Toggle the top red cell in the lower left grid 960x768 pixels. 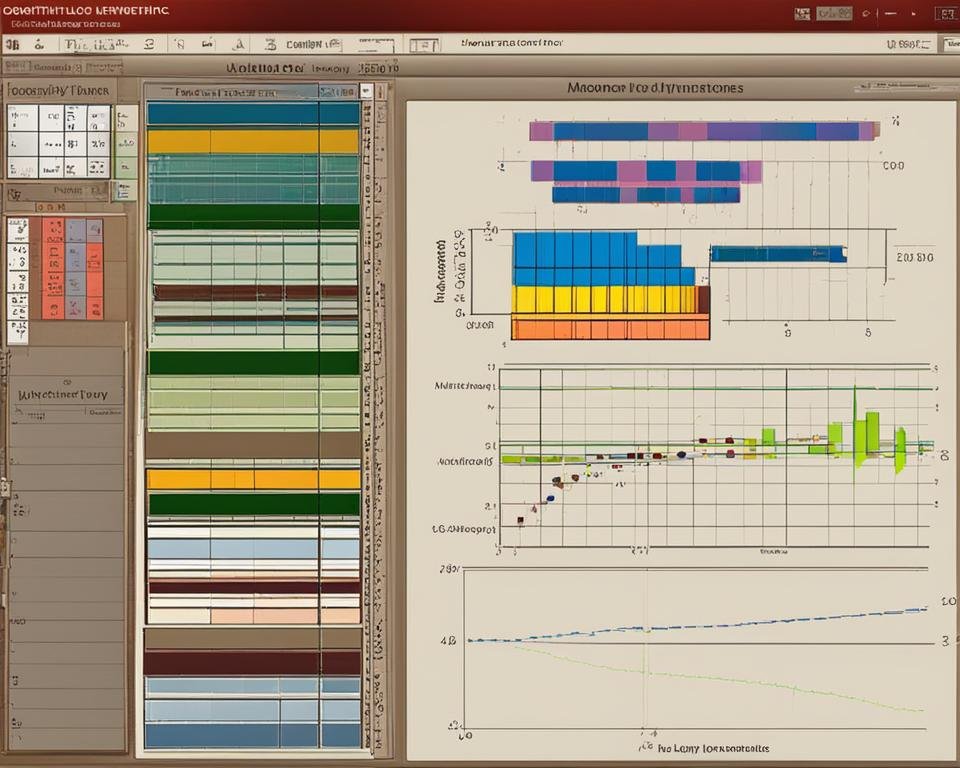(x=52, y=230)
